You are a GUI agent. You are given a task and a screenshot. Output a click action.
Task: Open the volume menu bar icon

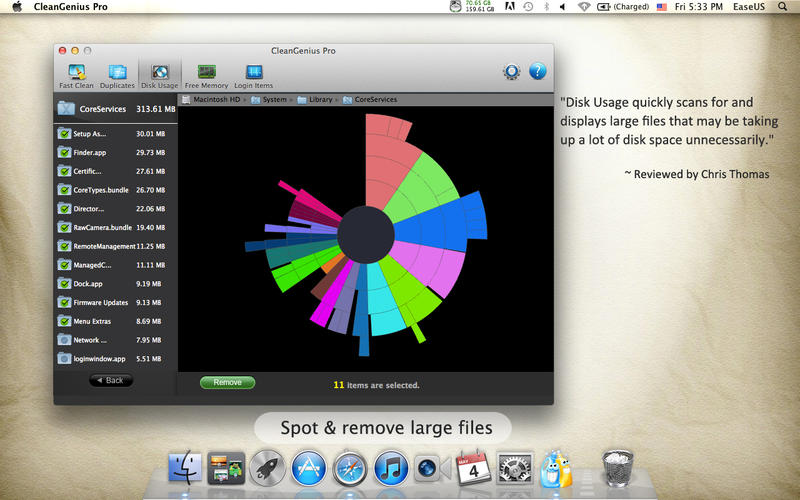pos(563,7)
